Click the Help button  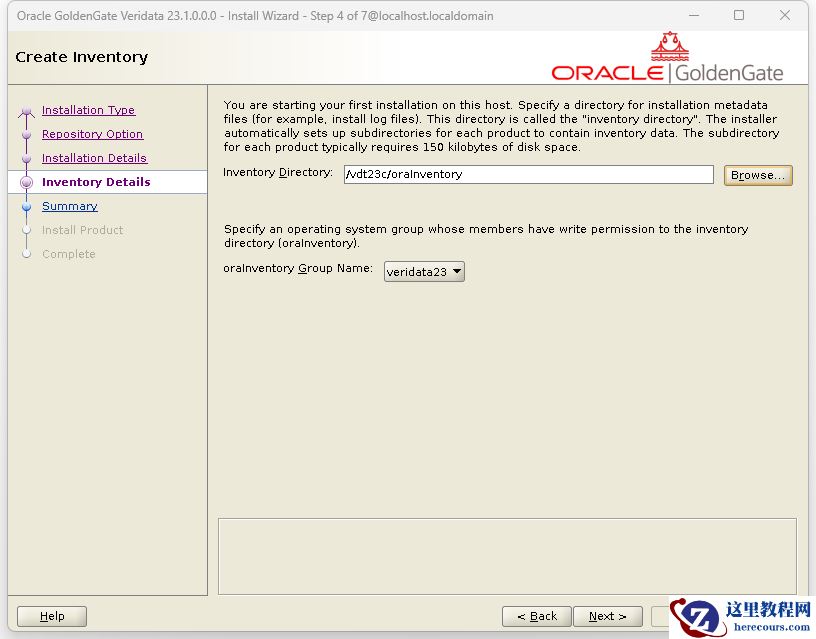point(52,617)
